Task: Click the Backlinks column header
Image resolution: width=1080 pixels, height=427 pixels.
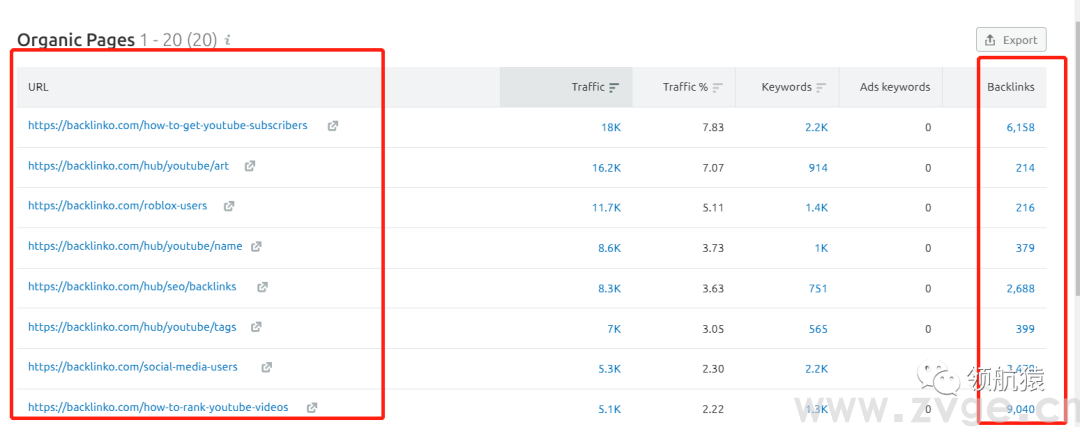Action: [x=1010, y=87]
